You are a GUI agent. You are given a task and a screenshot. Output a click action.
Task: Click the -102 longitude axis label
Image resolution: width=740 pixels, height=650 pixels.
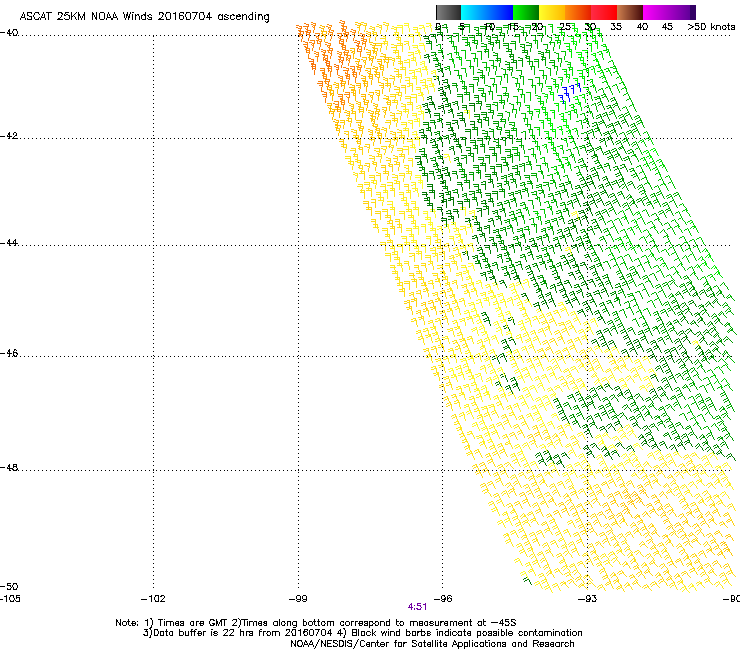click(153, 599)
